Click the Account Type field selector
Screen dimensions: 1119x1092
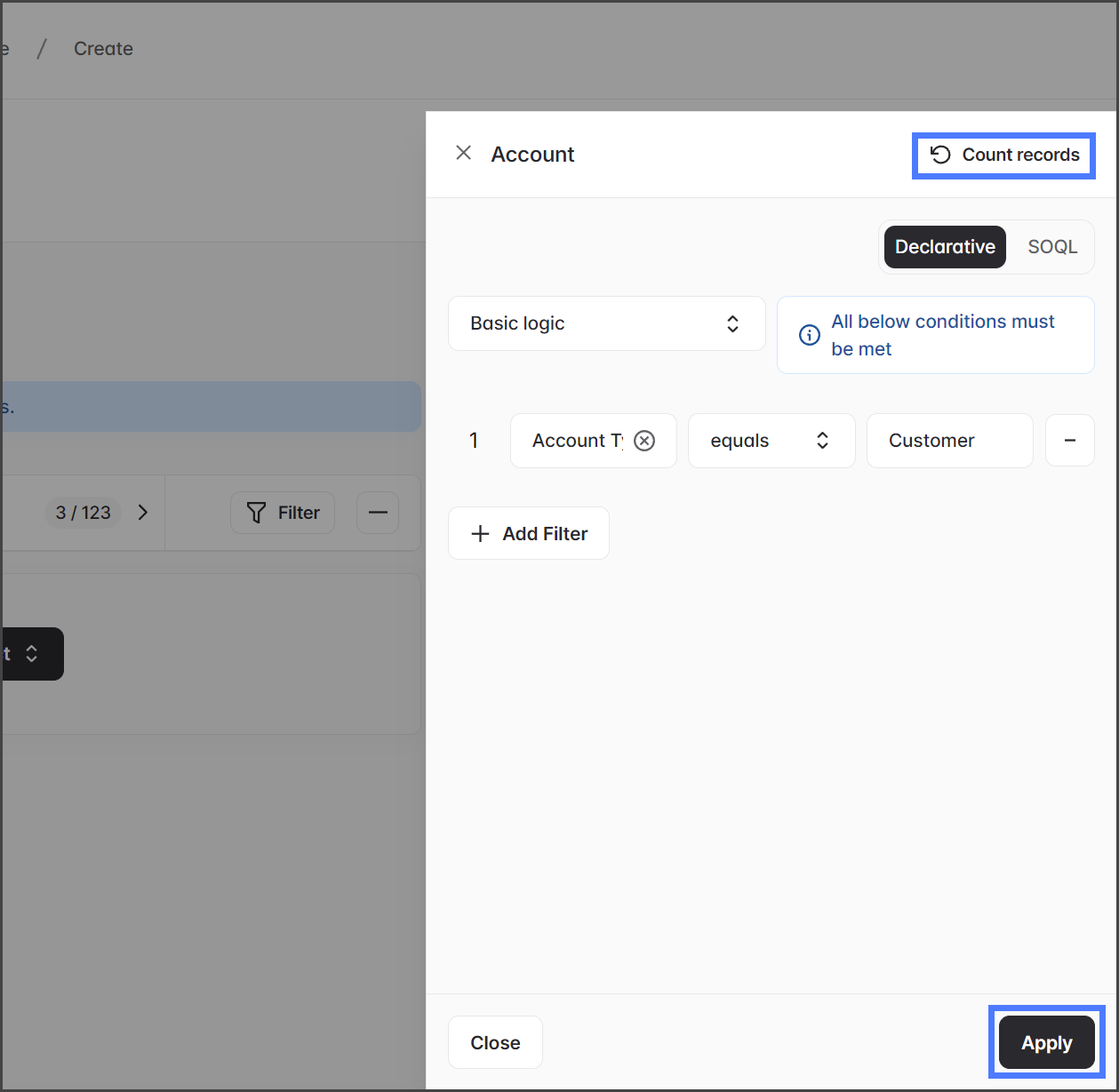[576, 441]
